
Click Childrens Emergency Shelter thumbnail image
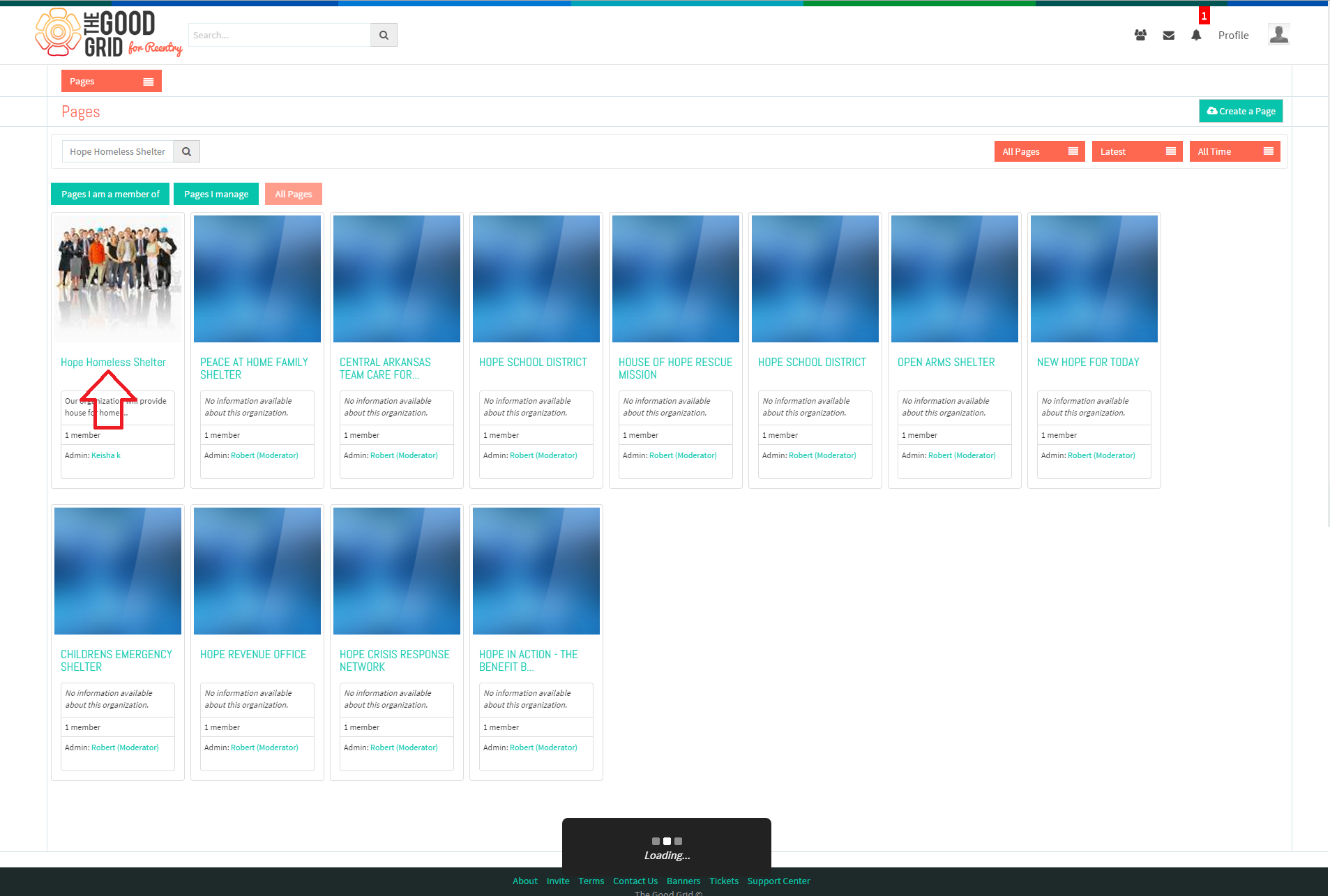click(118, 571)
